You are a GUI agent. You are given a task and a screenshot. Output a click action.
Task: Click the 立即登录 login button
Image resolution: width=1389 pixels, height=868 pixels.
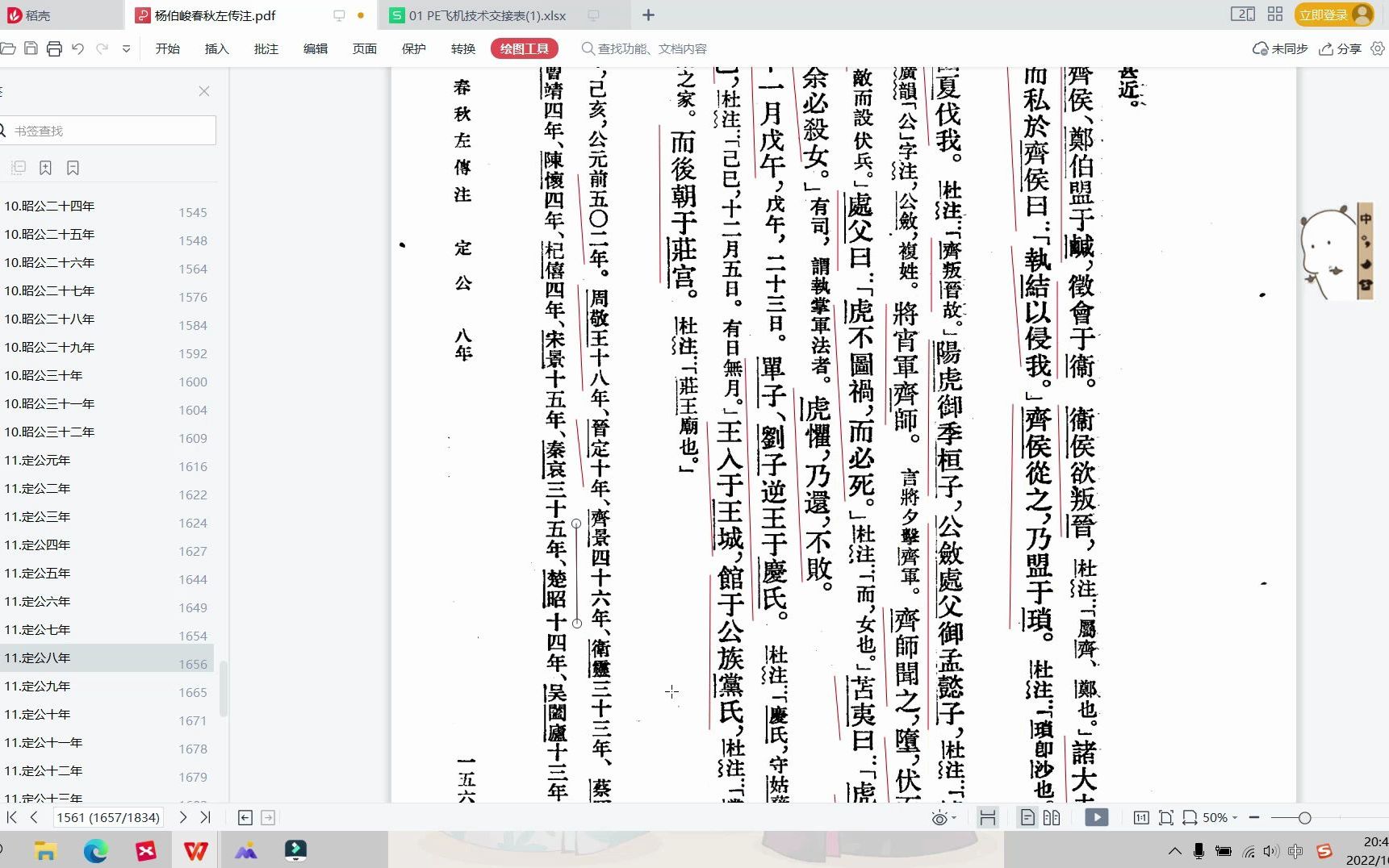(x=1334, y=15)
